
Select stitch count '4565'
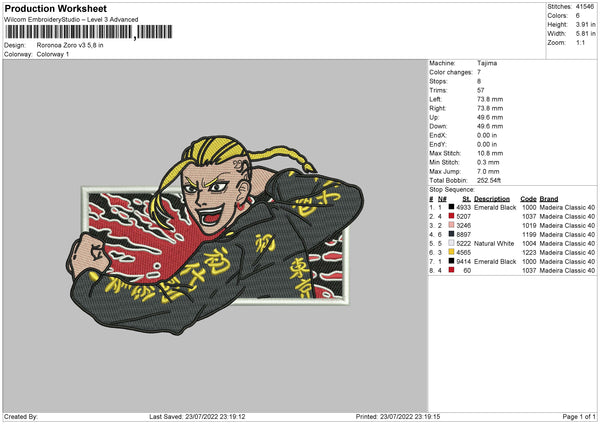(463, 253)
